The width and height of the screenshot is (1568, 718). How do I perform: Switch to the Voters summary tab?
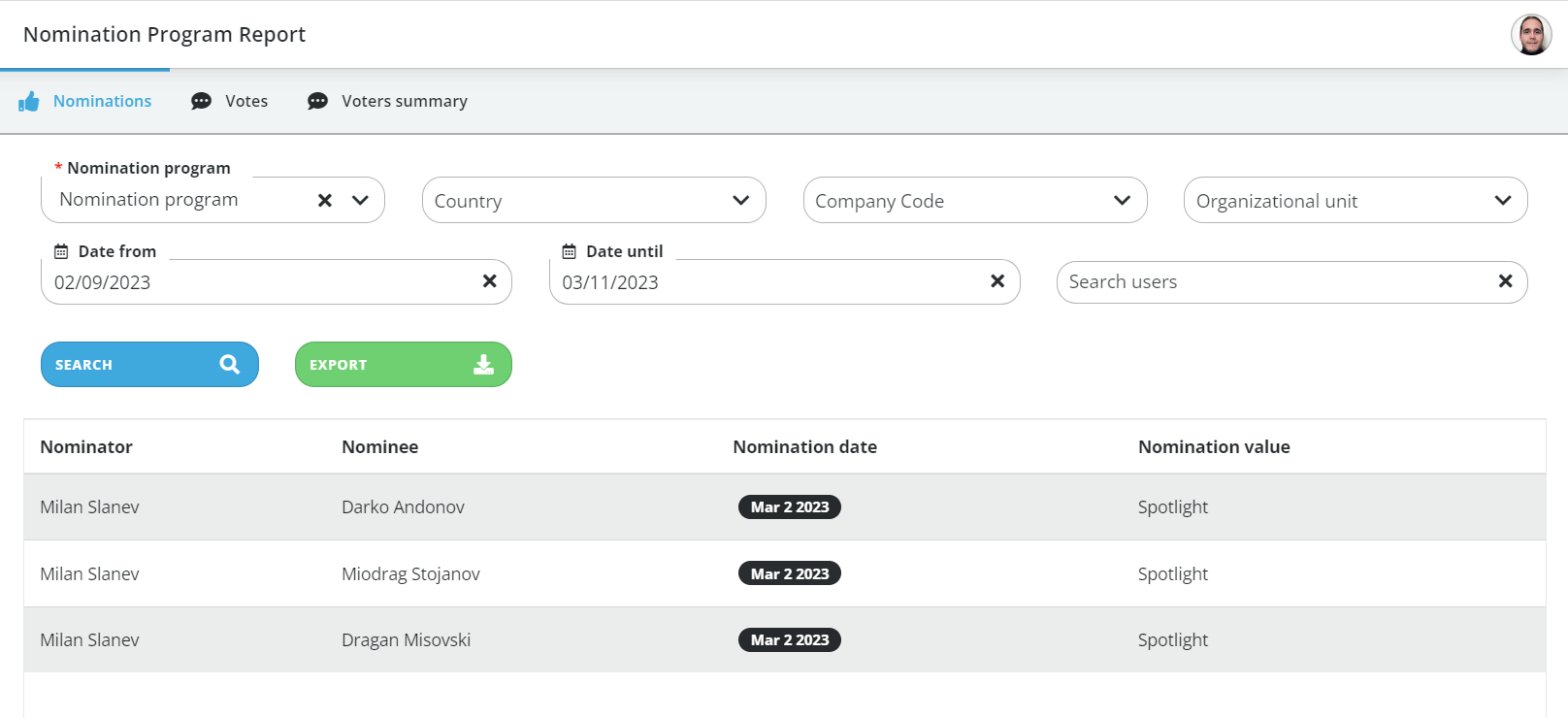tap(388, 101)
